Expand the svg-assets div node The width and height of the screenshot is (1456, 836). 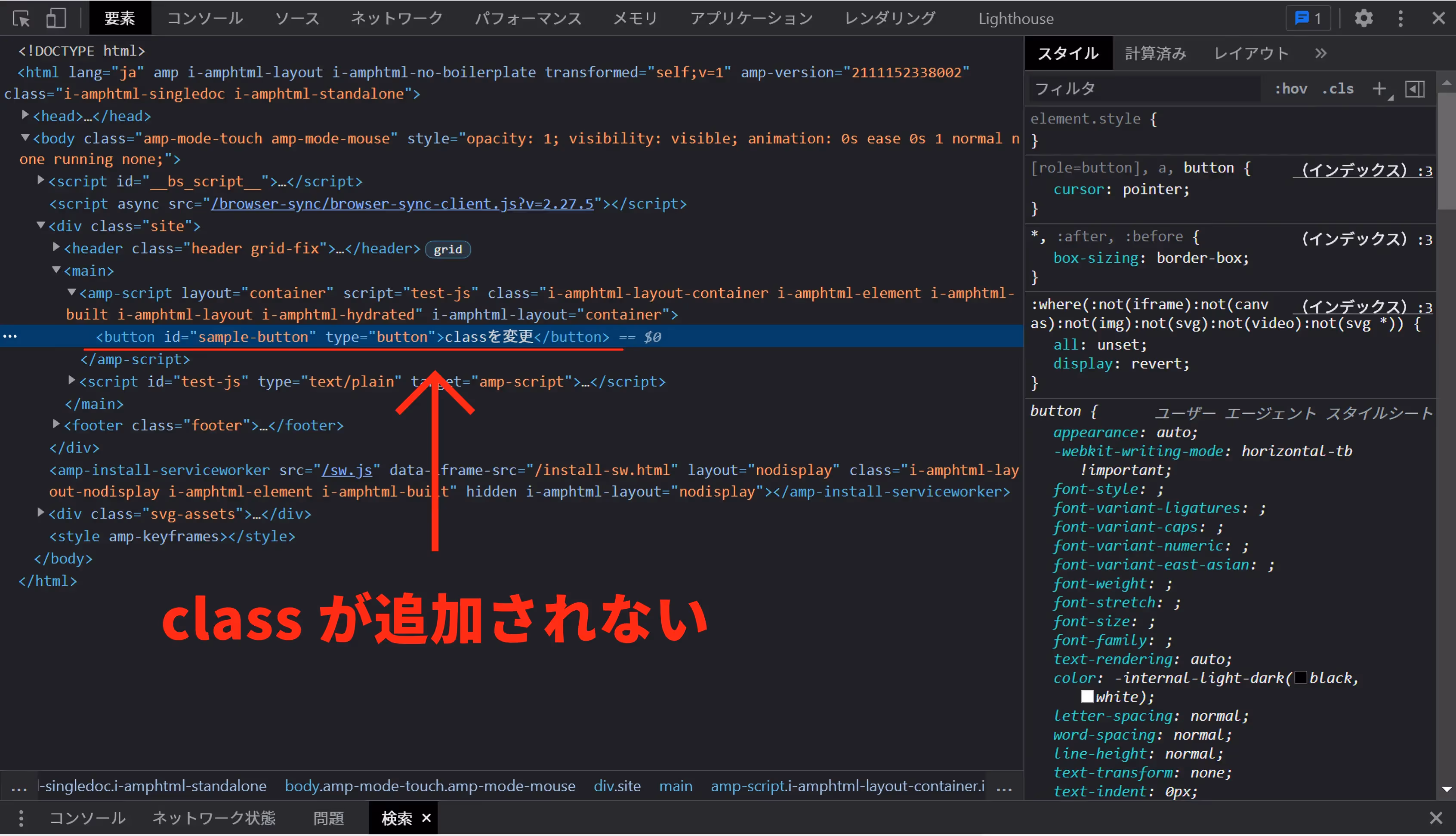pyautogui.click(x=41, y=513)
